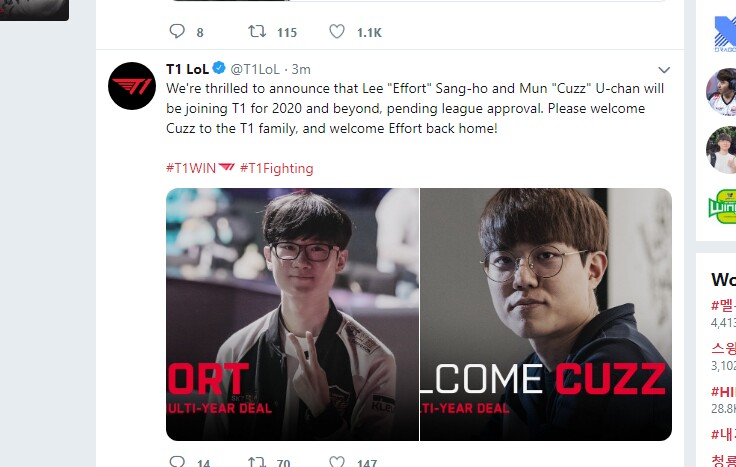
Task: View the Effort multi-year deal photo
Action: point(292,314)
